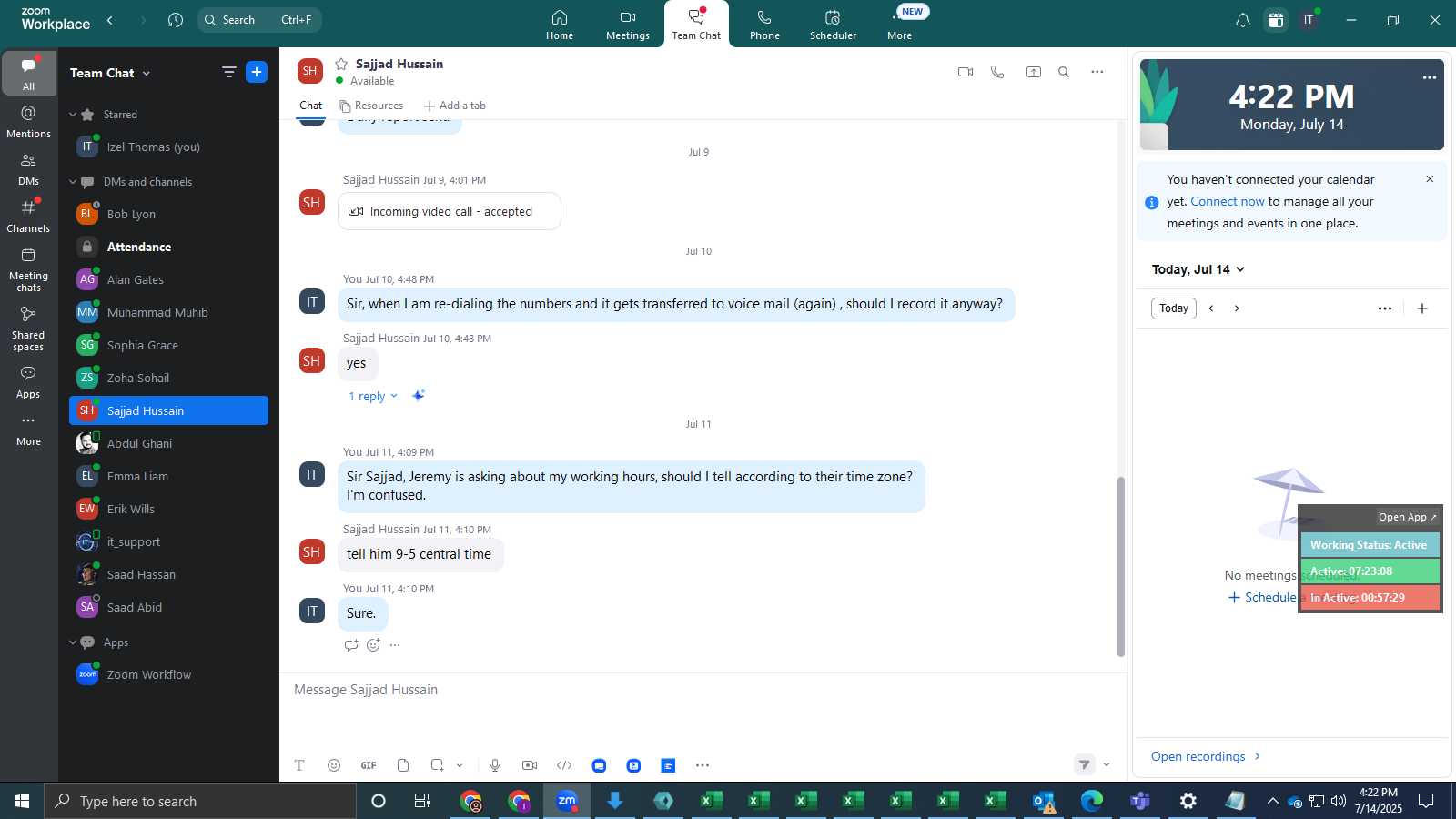This screenshot has height=819, width=1456.
Task: Start a phone call from chat header
Action: point(997,72)
